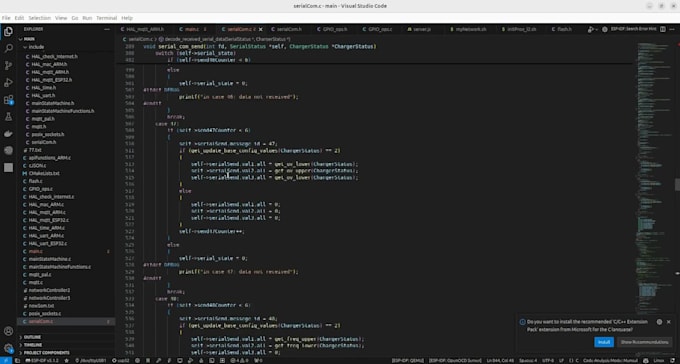Click the Show Recommendations button
Image resolution: width=680 pixels, height=364 pixels.
(x=644, y=342)
